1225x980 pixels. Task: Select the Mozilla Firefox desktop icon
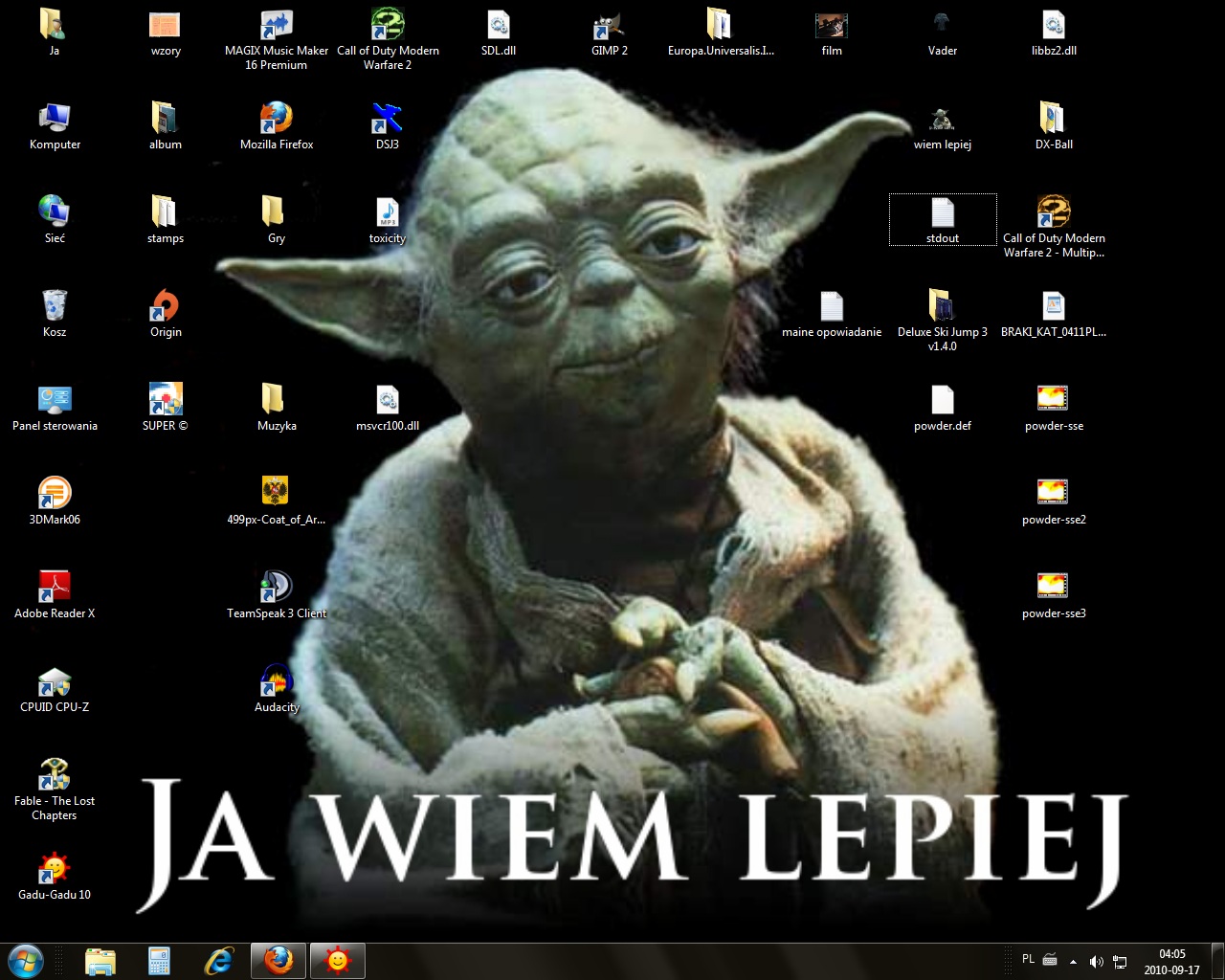[277, 125]
